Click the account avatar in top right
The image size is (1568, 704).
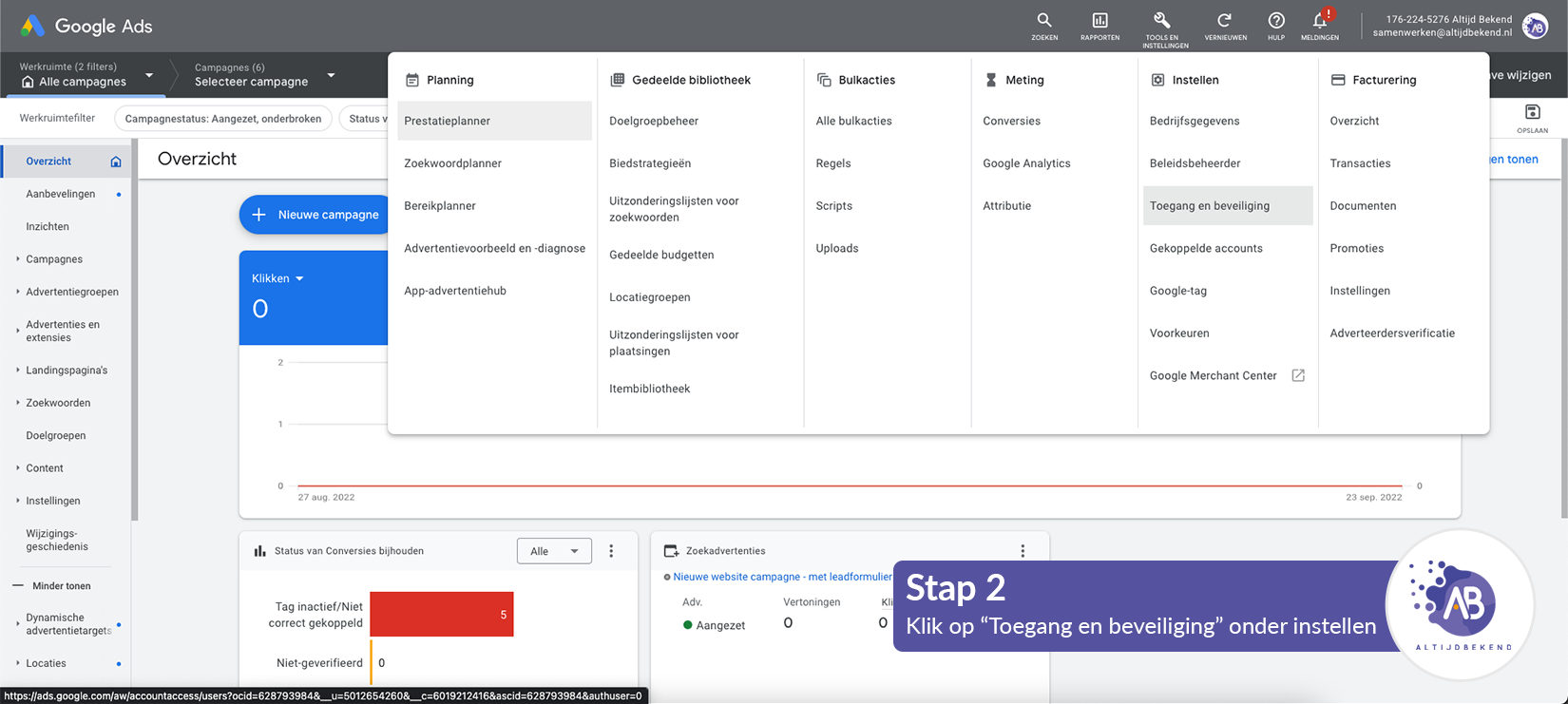tap(1535, 27)
